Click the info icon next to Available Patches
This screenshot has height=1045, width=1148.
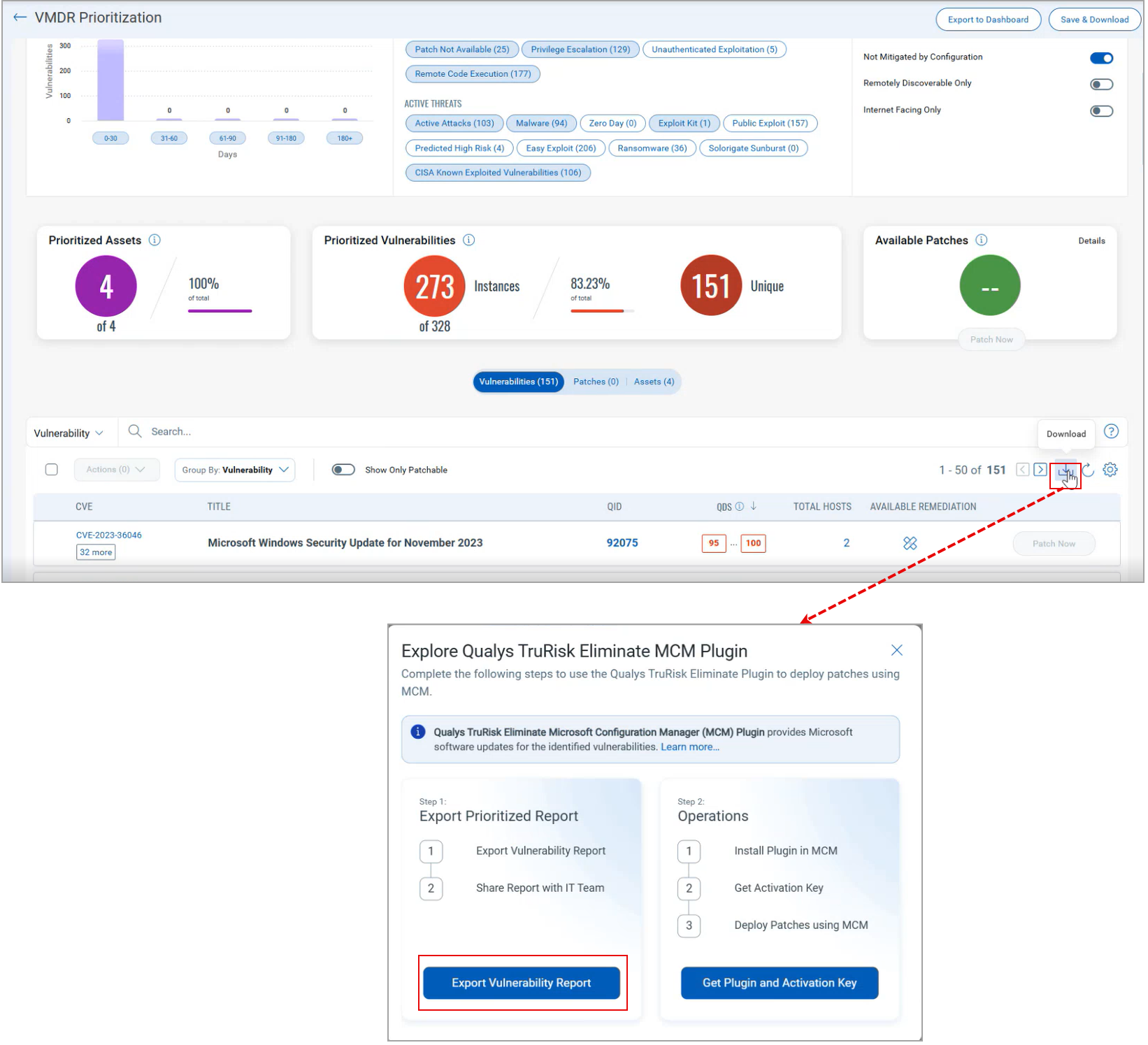(982, 240)
